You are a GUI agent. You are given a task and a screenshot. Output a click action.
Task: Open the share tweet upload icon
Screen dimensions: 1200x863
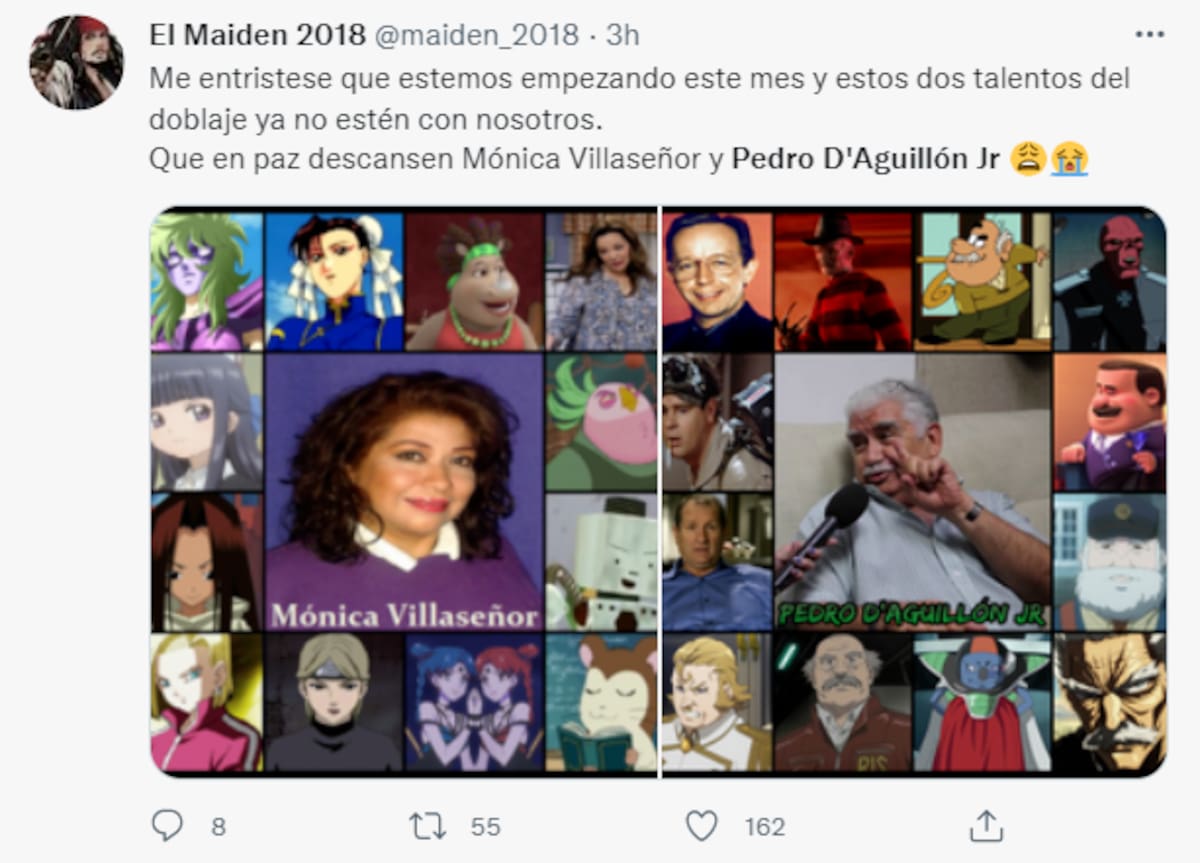[x=986, y=826]
